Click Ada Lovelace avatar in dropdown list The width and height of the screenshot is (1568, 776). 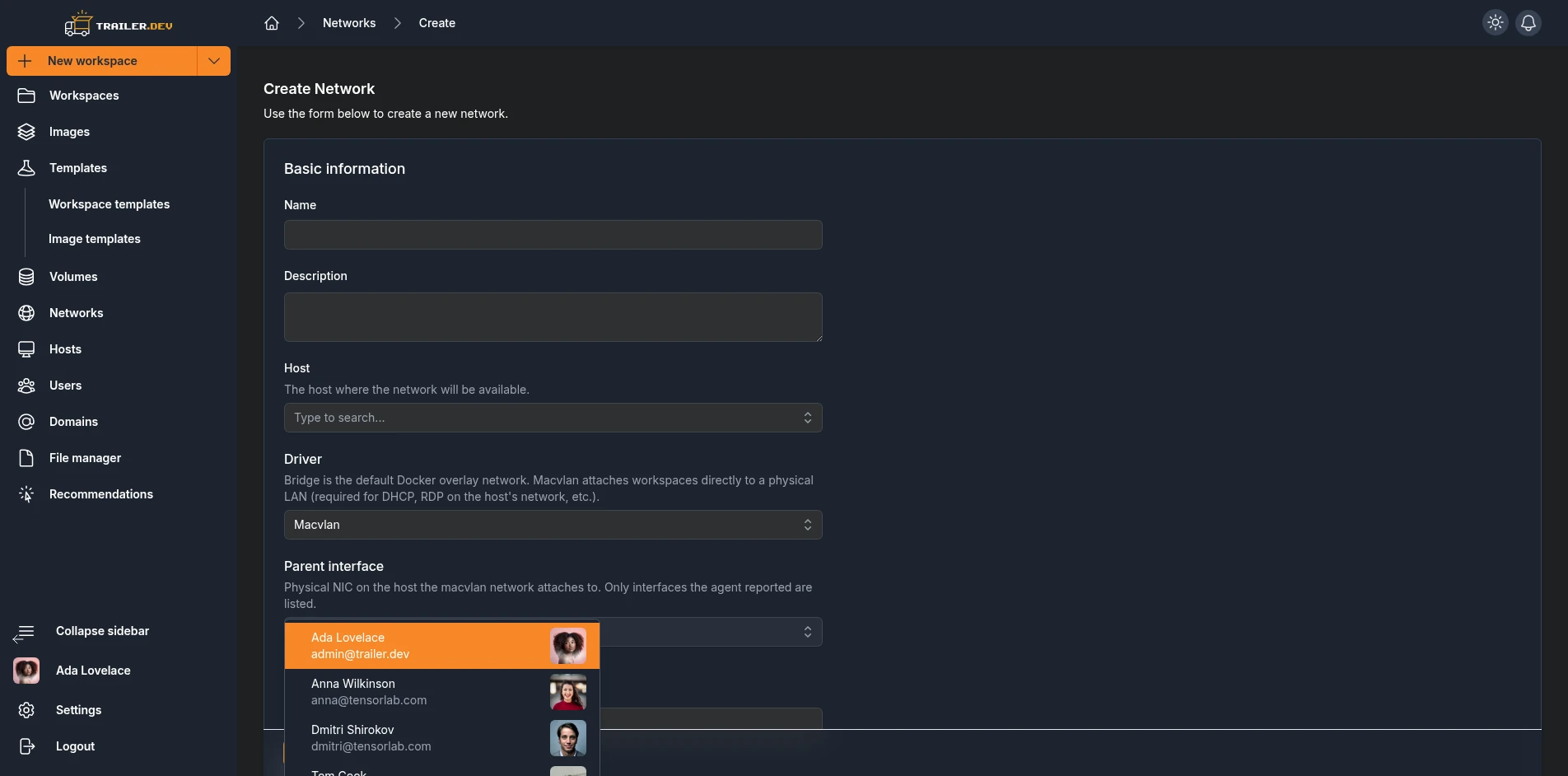[x=568, y=646]
